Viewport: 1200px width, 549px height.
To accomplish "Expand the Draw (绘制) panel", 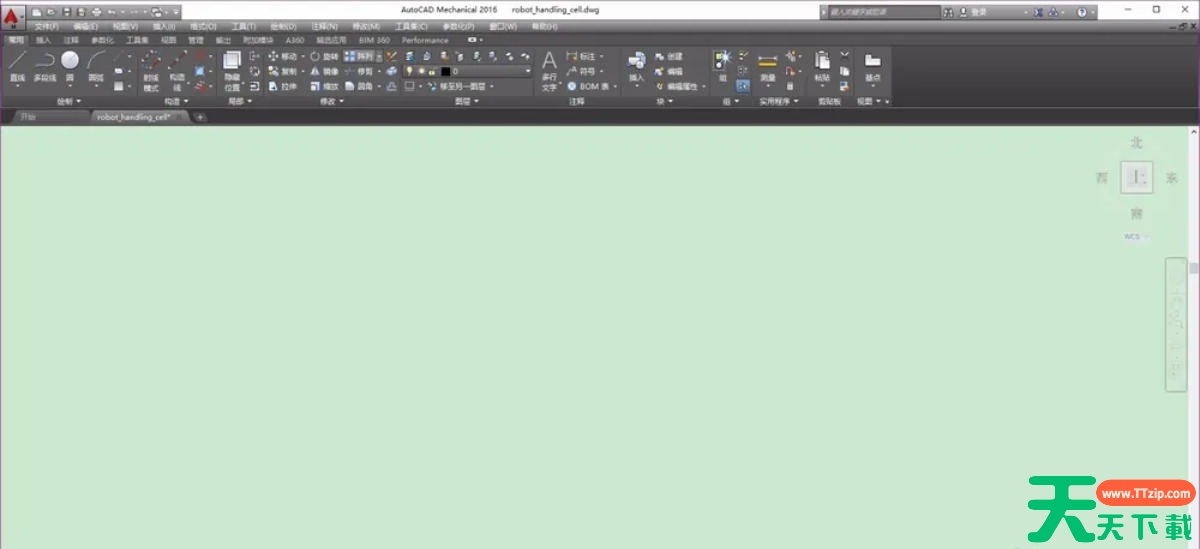I will click(71, 102).
